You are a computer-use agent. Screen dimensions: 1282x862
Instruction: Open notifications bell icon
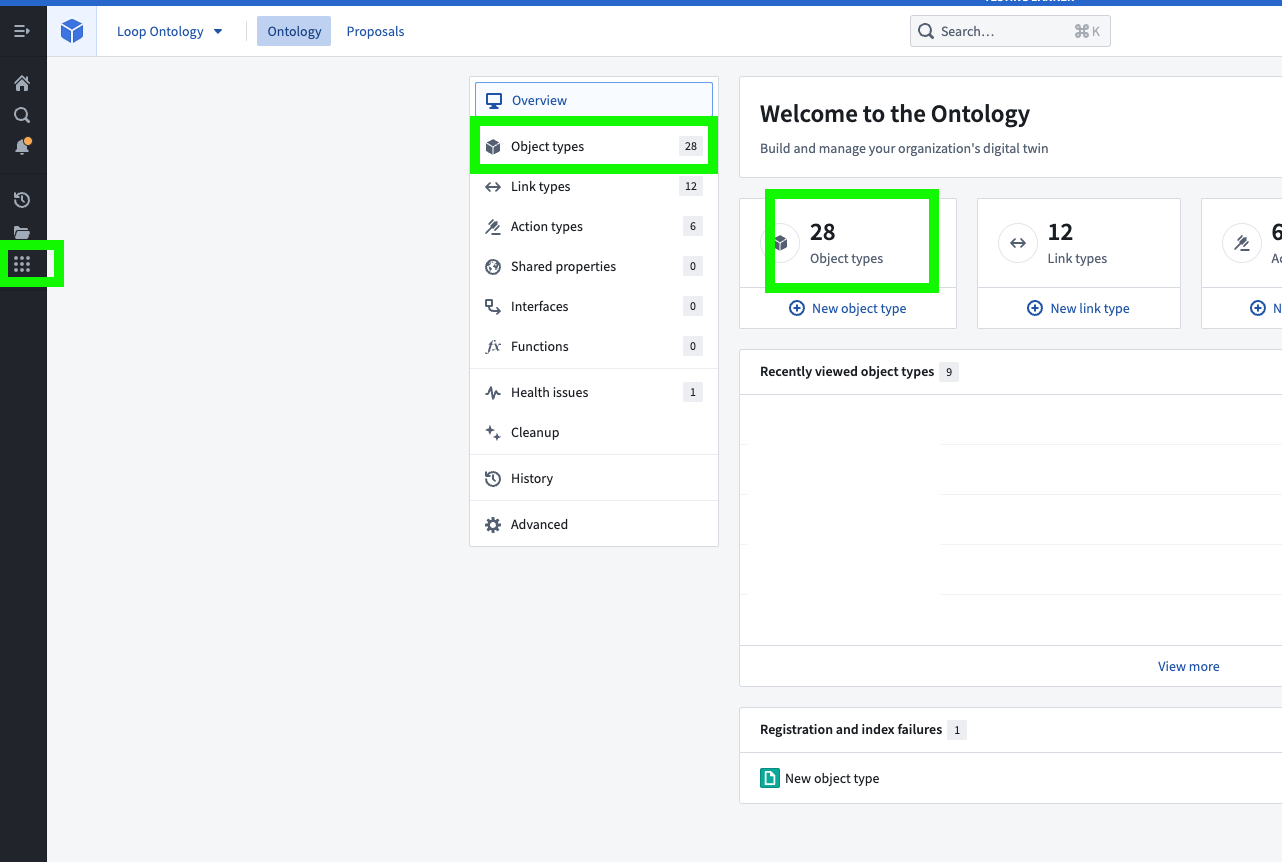click(x=22, y=147)
